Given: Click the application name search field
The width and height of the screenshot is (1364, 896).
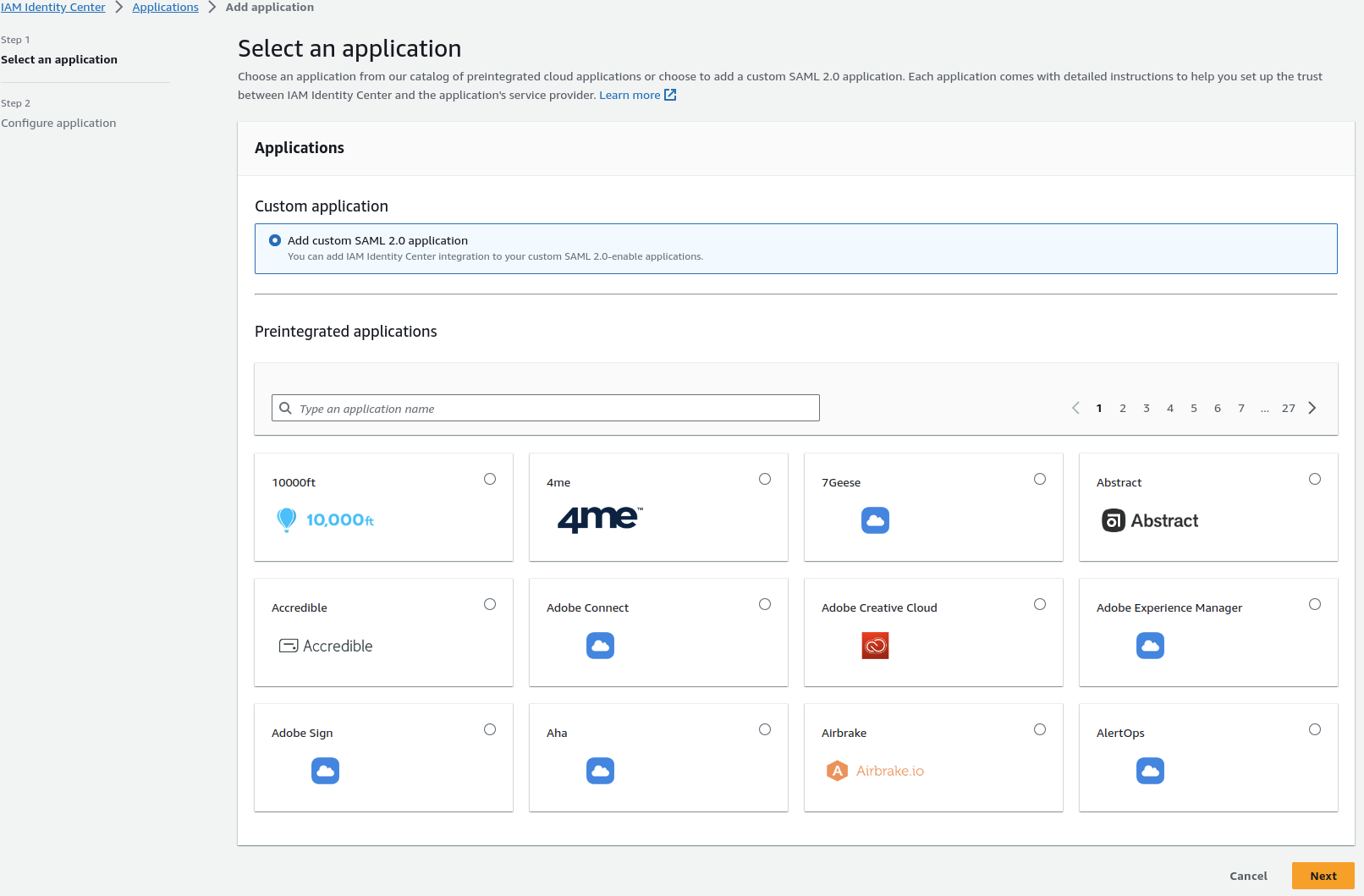Looking at the screenshot, I should point(545,408).
